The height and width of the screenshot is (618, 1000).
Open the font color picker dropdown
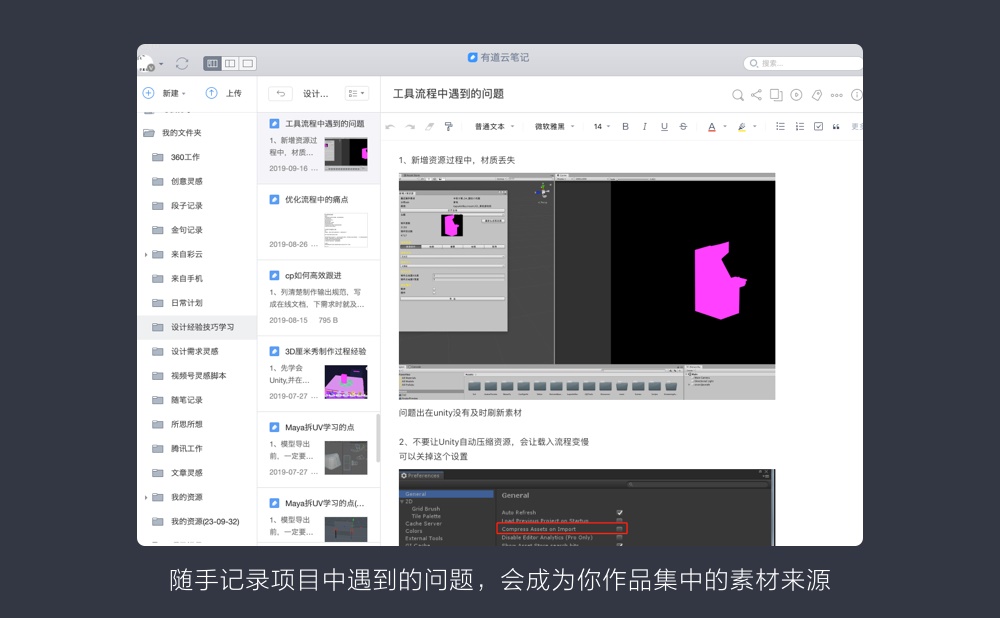[725, 126]
